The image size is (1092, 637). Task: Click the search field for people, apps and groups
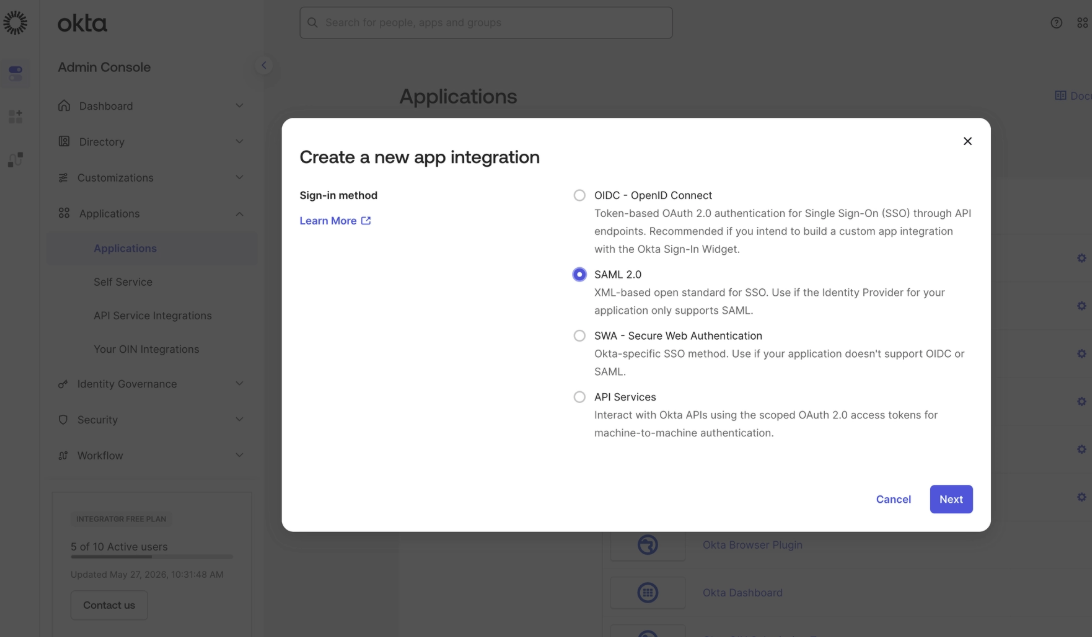[486, 23]
